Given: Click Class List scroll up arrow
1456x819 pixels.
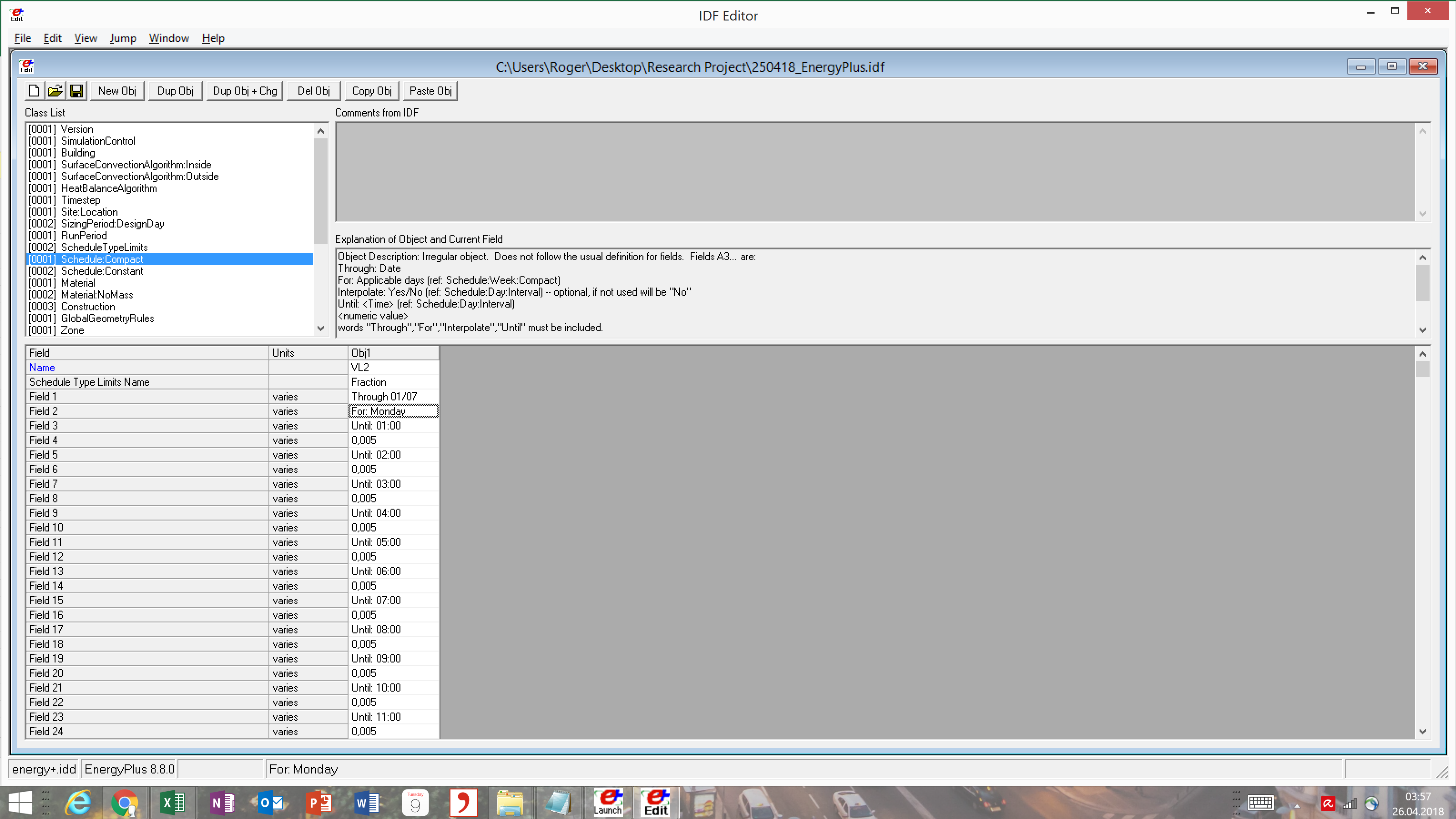Looking at the screenshot, I should click(320, 131).
